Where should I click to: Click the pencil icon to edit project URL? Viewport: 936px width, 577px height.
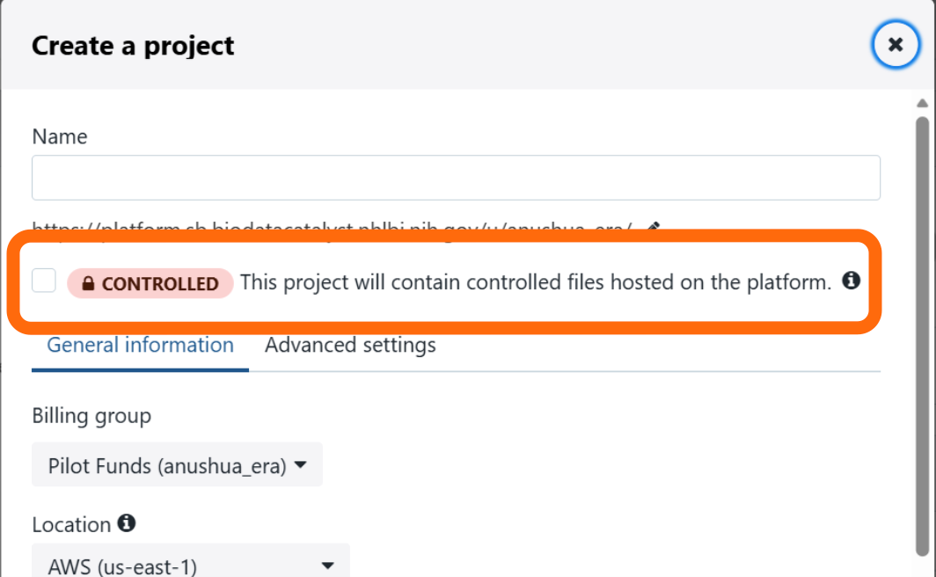click(653, 227)
